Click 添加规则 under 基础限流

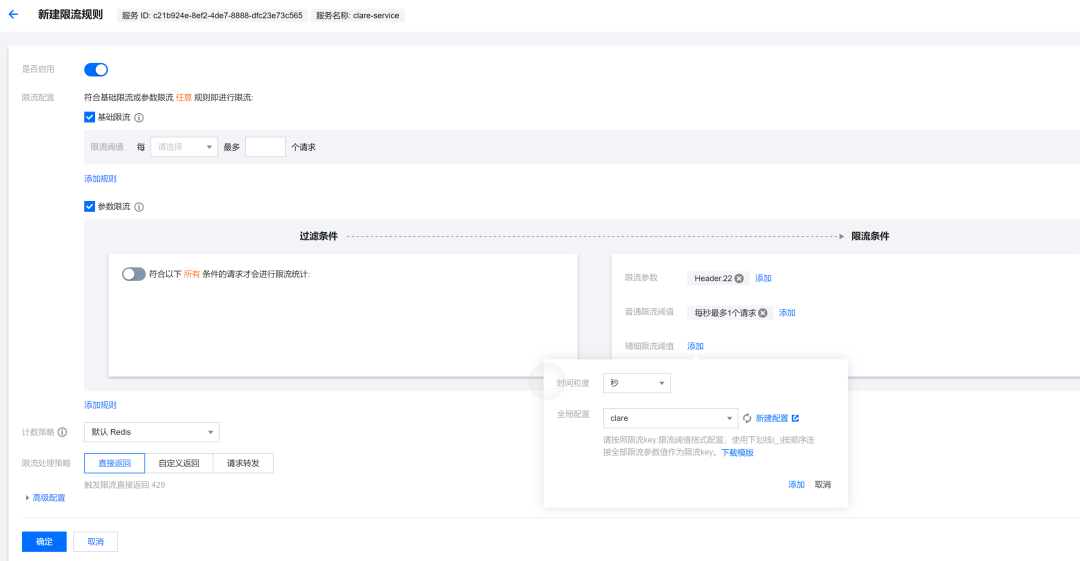pos(101,178)
